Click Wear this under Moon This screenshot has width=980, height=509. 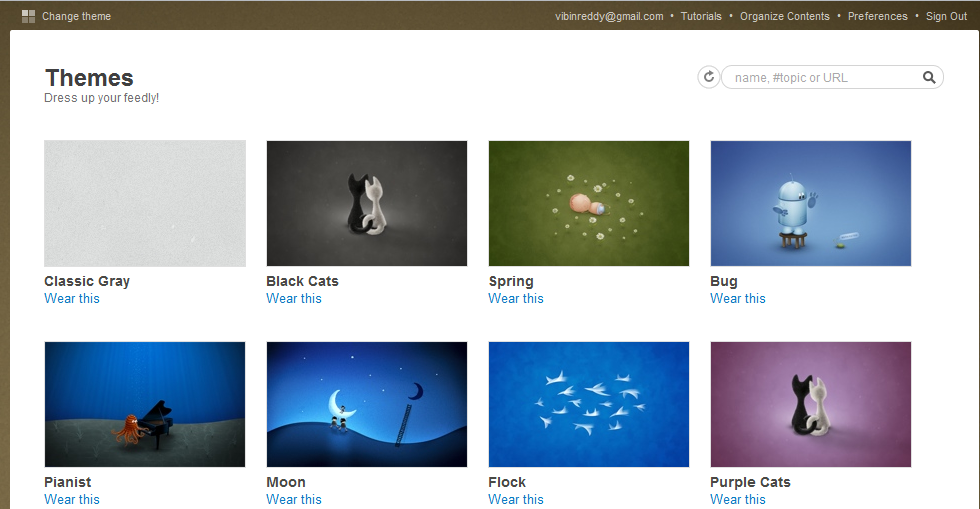[x=294, y=499]
